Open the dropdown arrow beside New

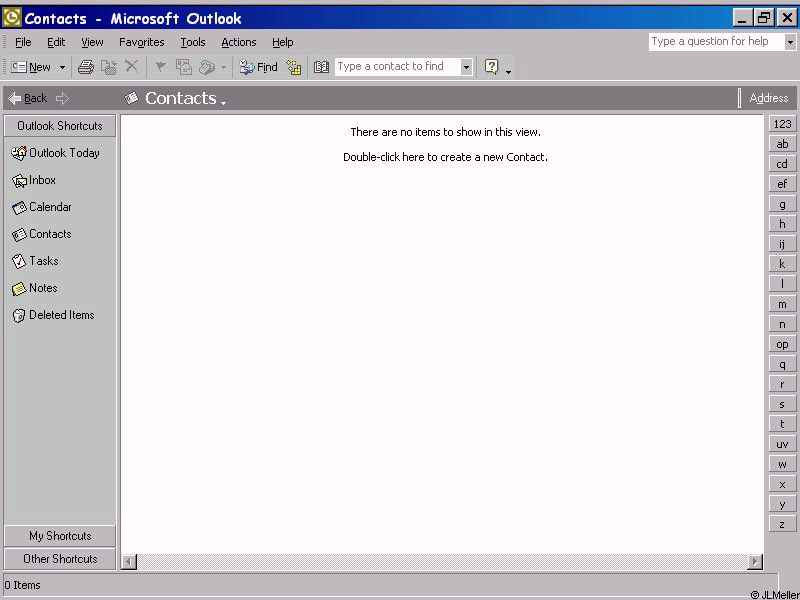[62, 67]
